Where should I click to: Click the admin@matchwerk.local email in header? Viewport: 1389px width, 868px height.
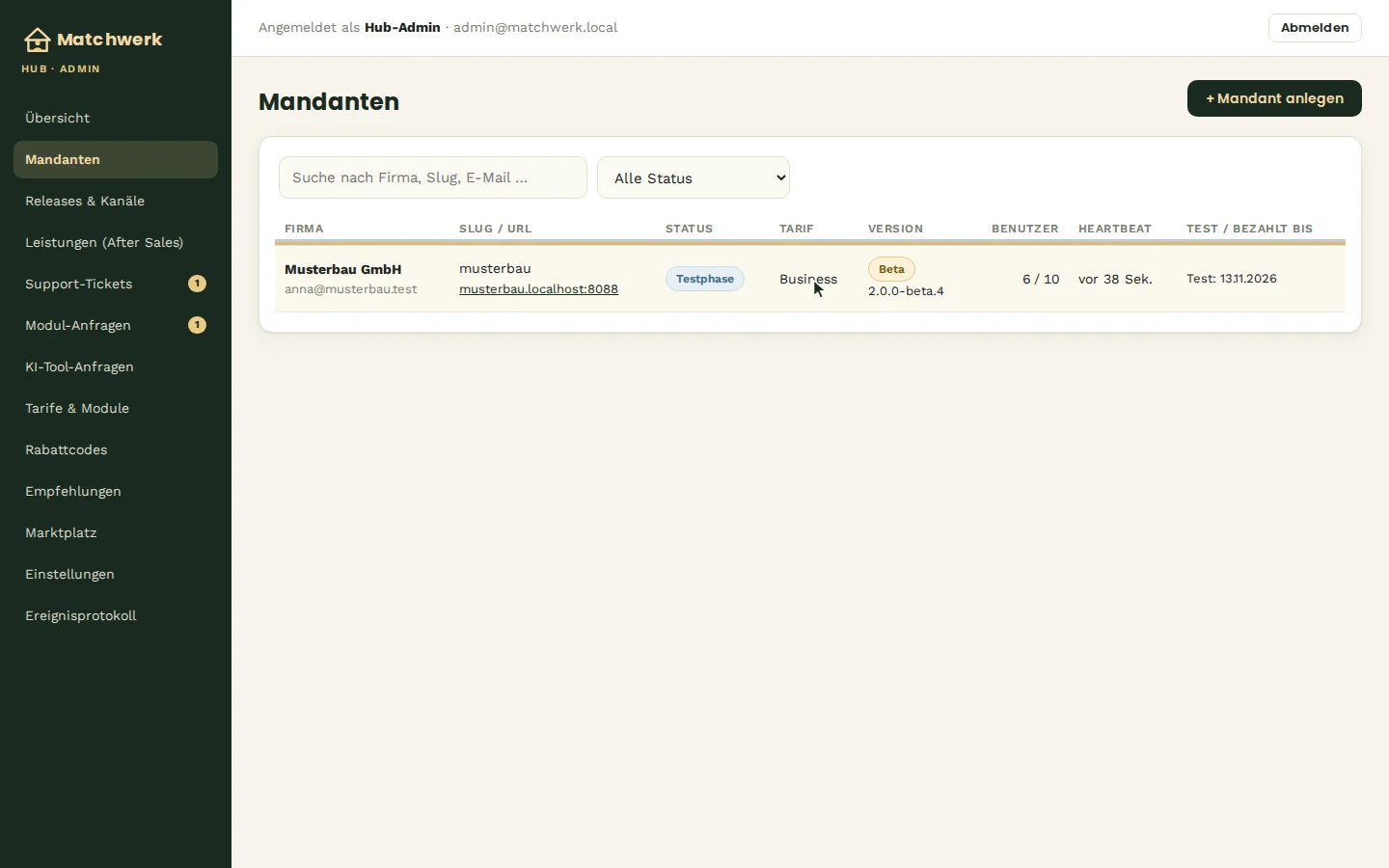pos(535,28)
